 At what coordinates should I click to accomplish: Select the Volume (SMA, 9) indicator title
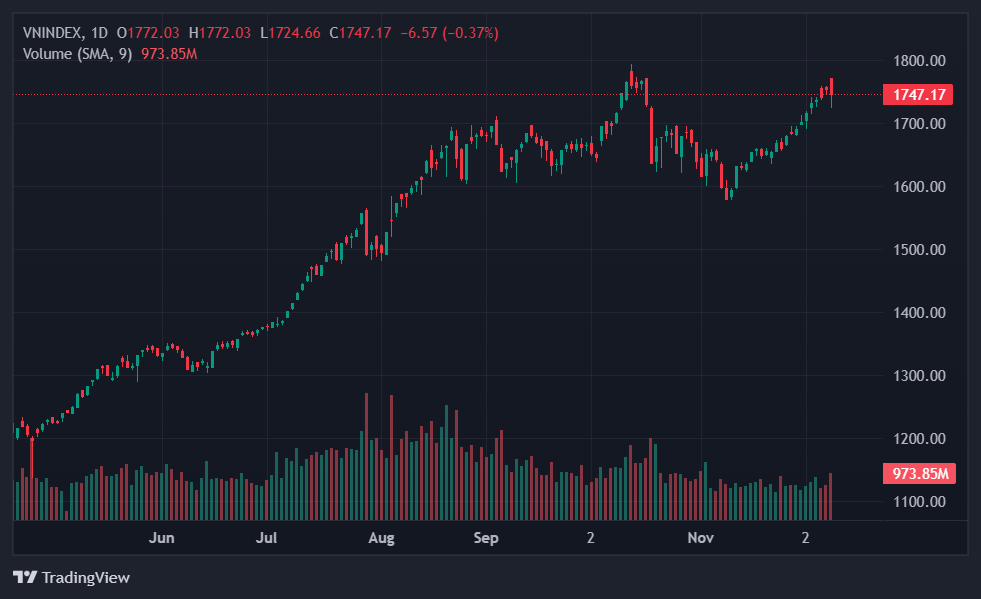[77, 53]
